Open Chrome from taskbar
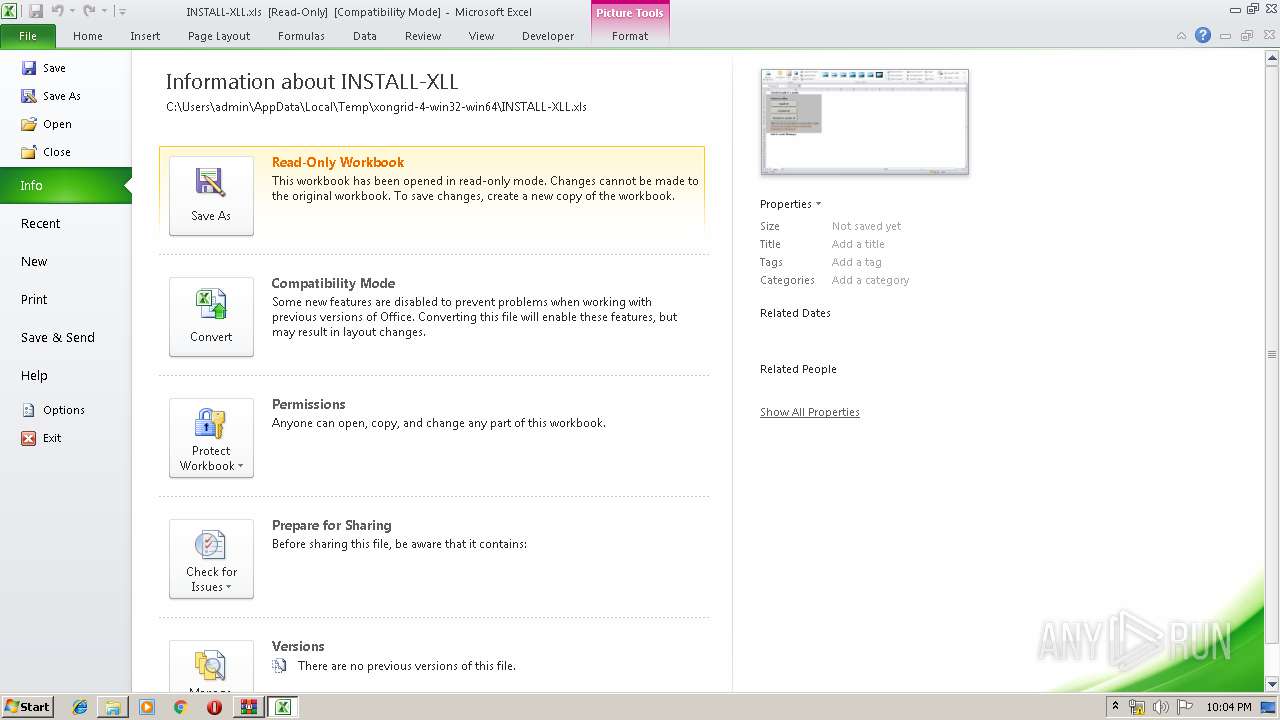The height and width of the screenshot is (720, 1280). (180, 707)
